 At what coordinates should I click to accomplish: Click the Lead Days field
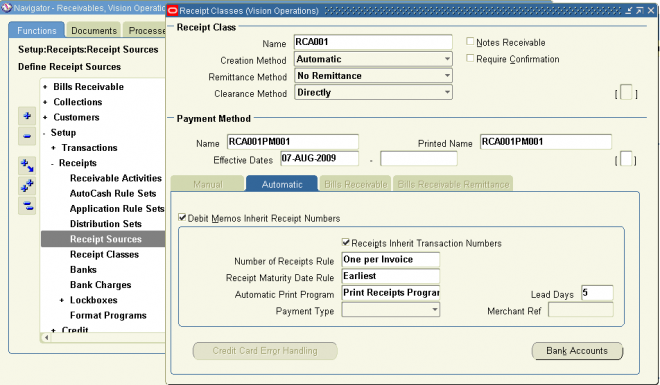coord(597,293)
